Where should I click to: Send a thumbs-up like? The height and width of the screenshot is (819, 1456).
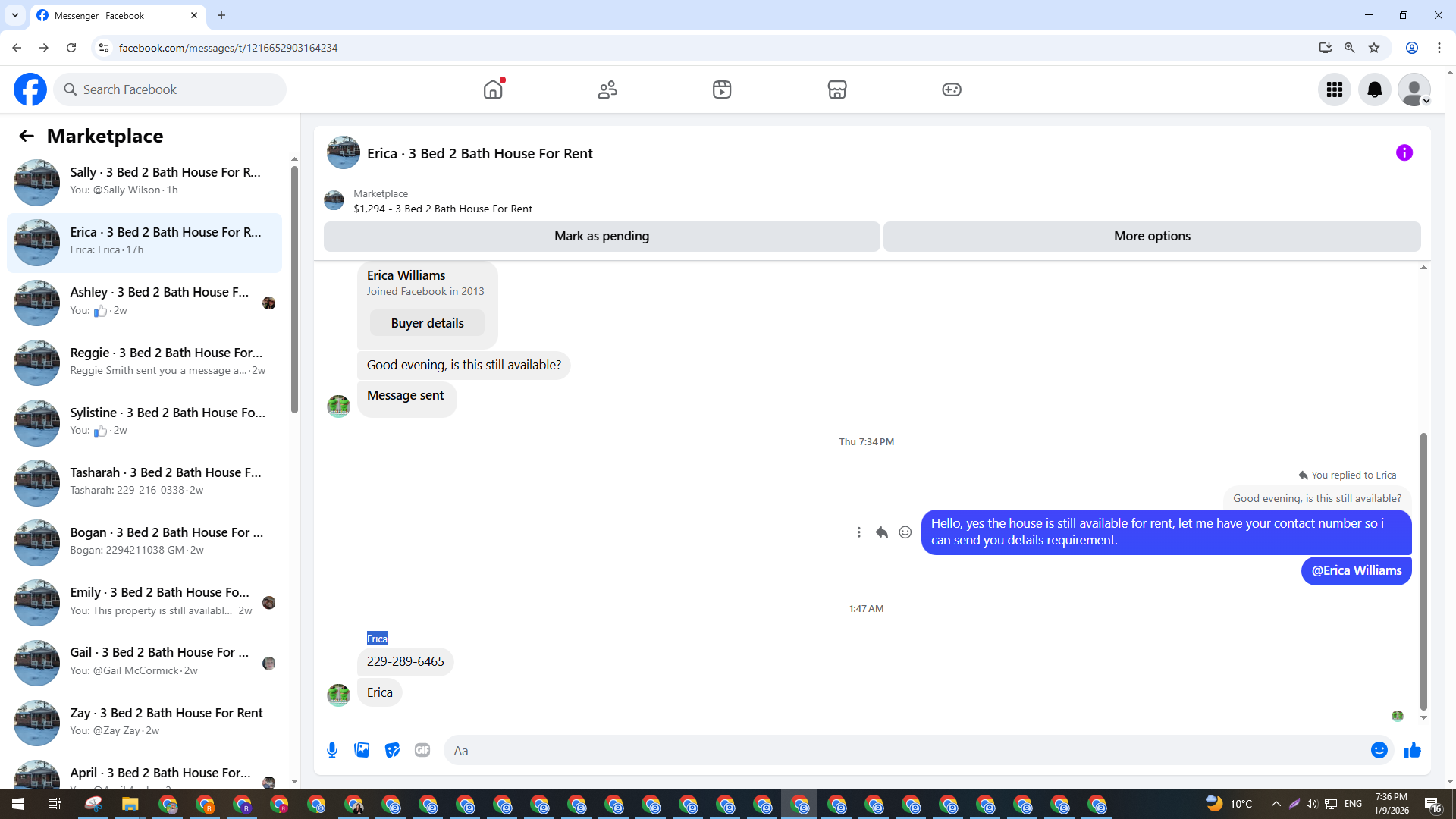coord(1412,750)
